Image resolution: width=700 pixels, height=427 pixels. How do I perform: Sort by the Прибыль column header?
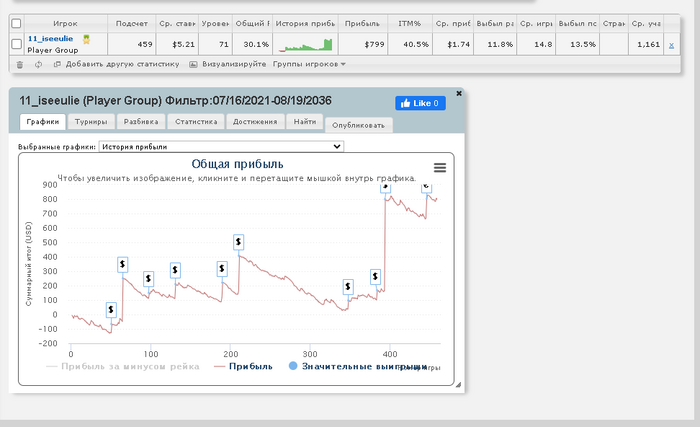362,23
